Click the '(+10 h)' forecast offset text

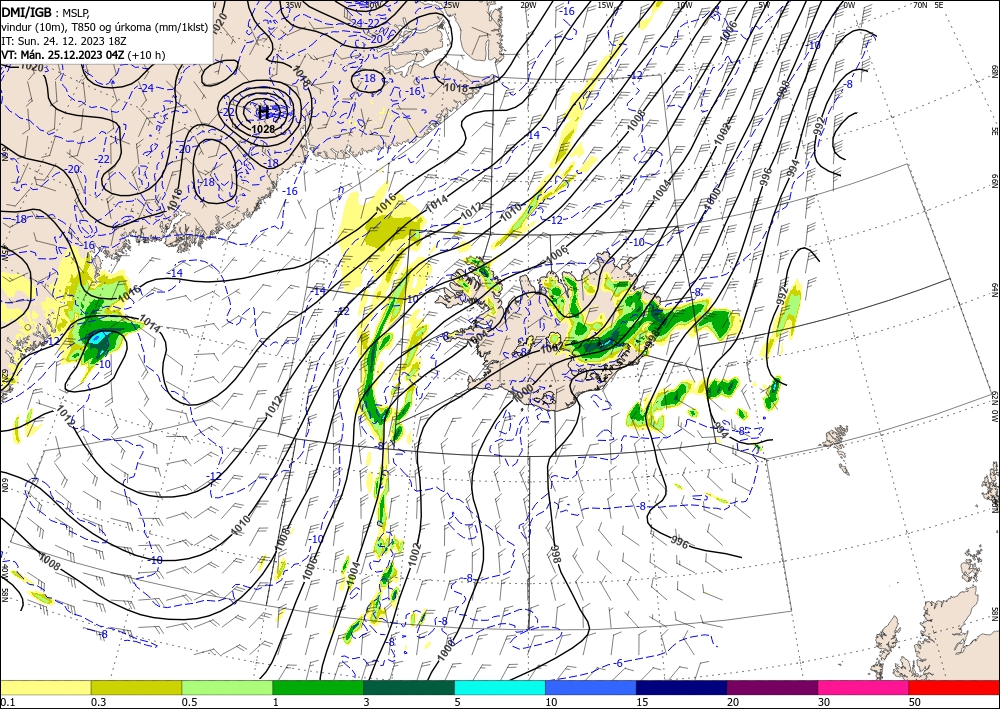(x=146, y=55)
